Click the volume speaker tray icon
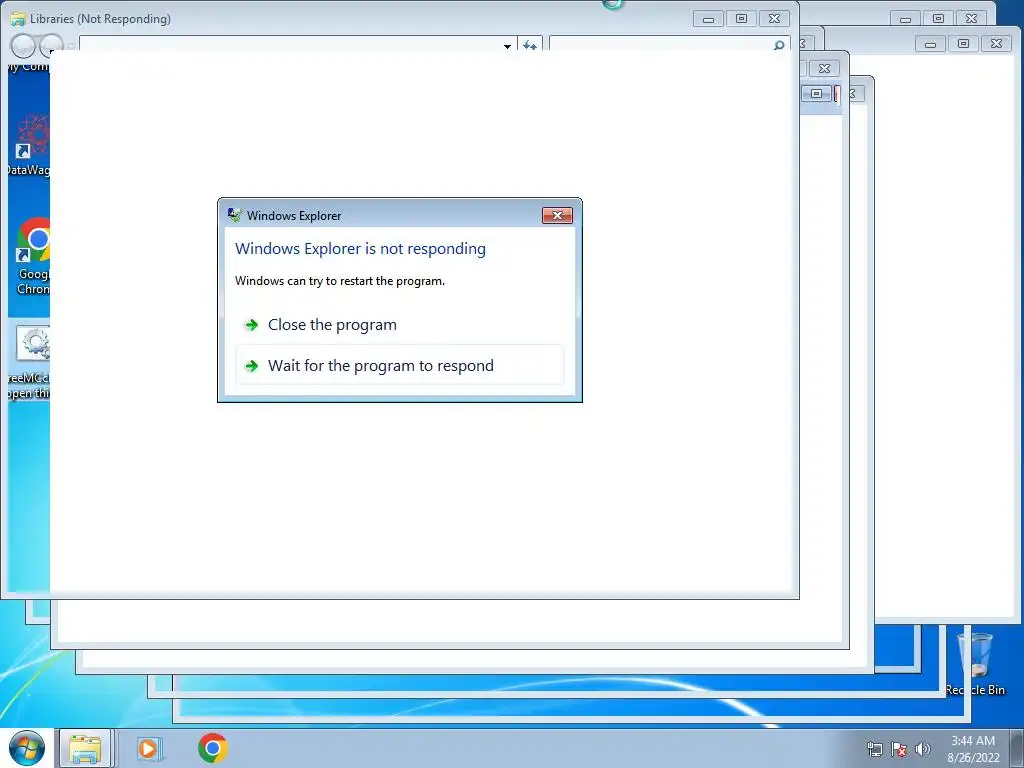 (x=922, y=749)
